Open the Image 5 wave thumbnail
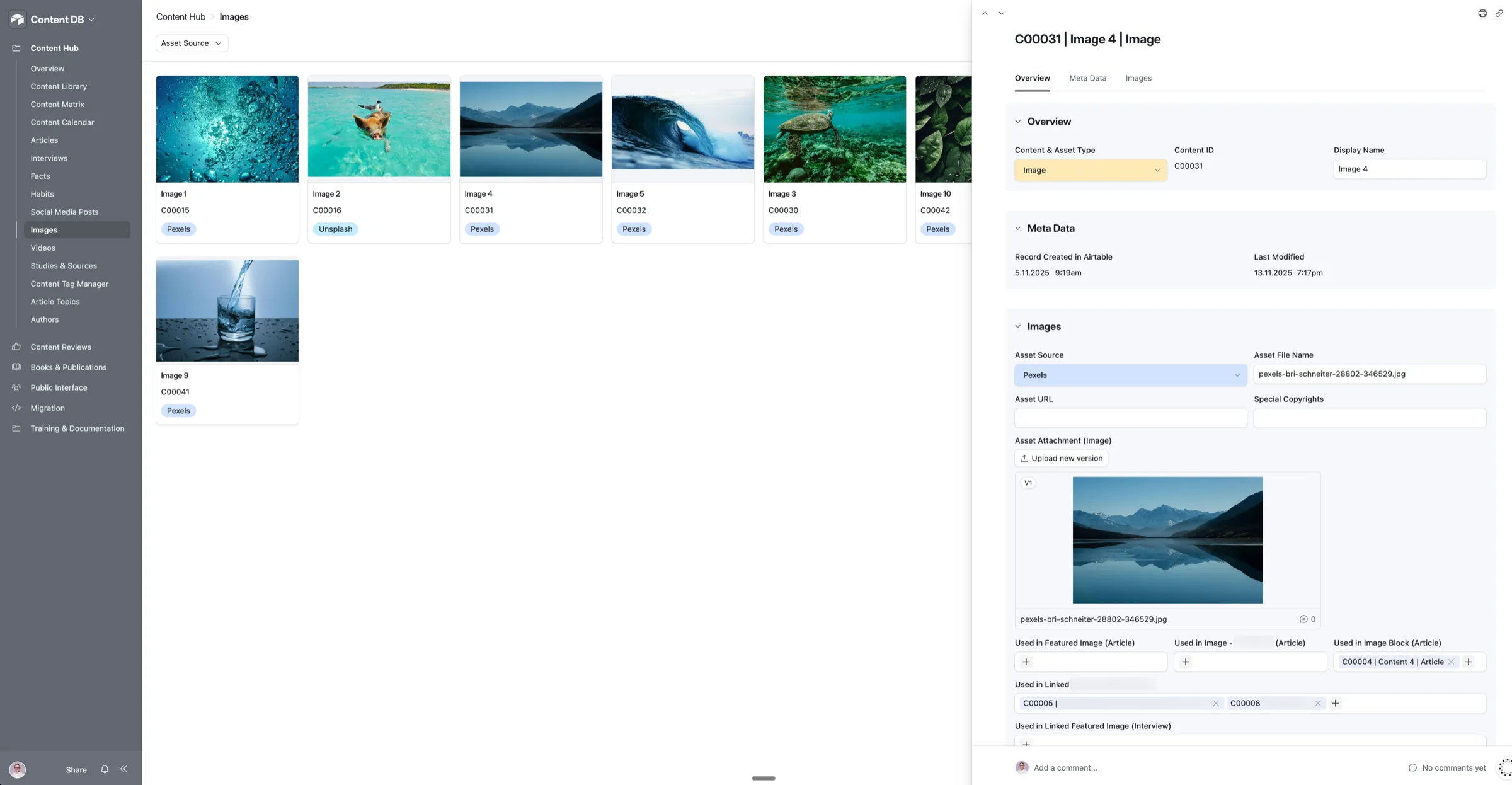1512x785 pixels. click(683, 129)
